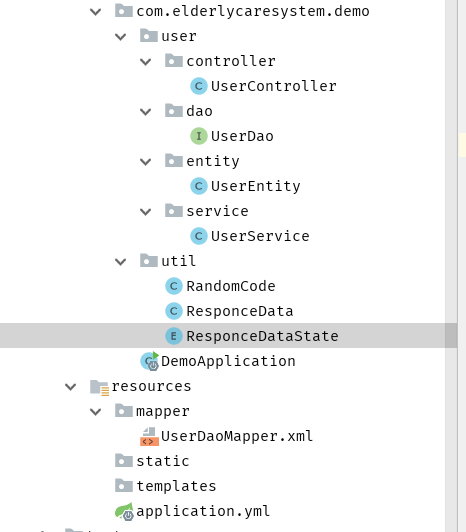Viewport: 466px width, 532px height.
Task: Click the UserDao interface icon
Action: coord(199,136)
